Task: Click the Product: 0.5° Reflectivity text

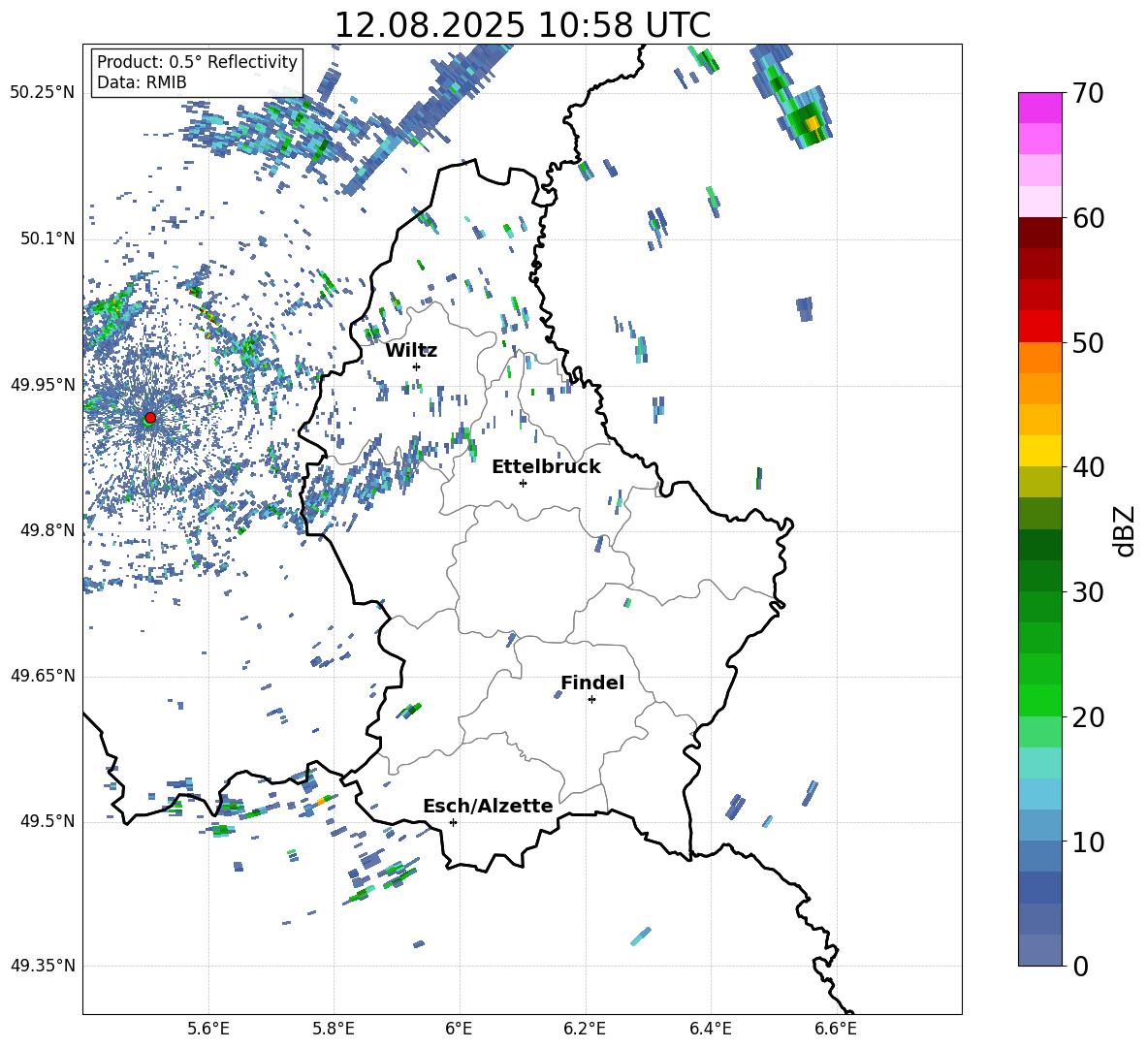Action: [x=197, y=61]
